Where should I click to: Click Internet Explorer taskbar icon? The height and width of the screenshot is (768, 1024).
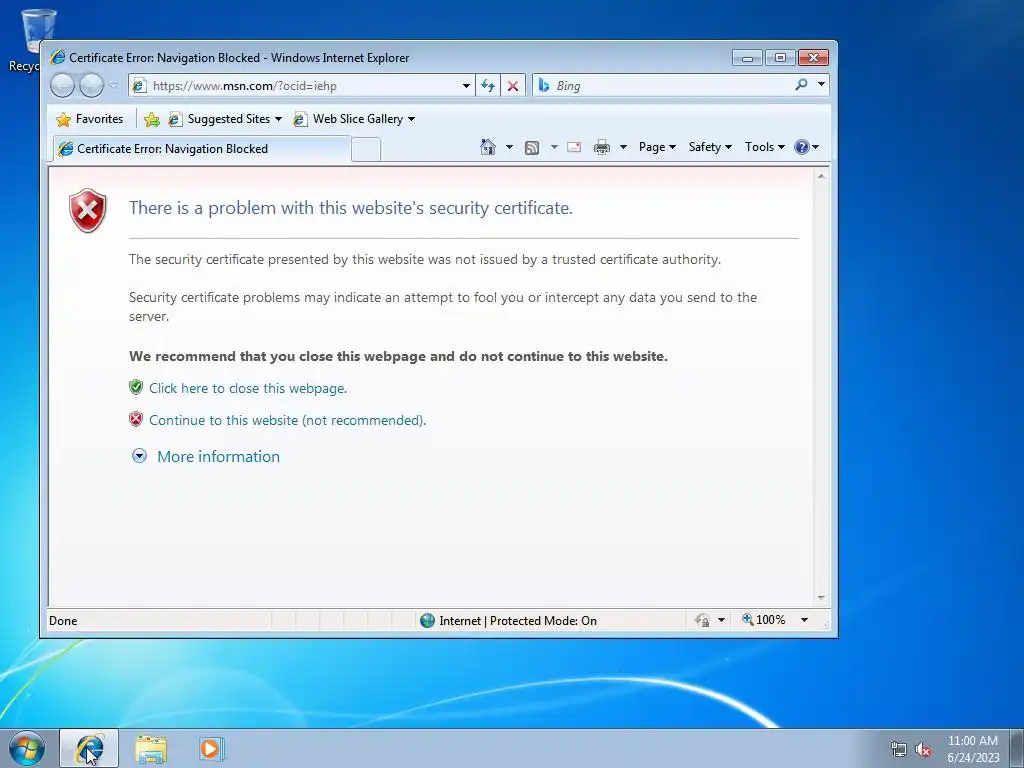point(89,748)
